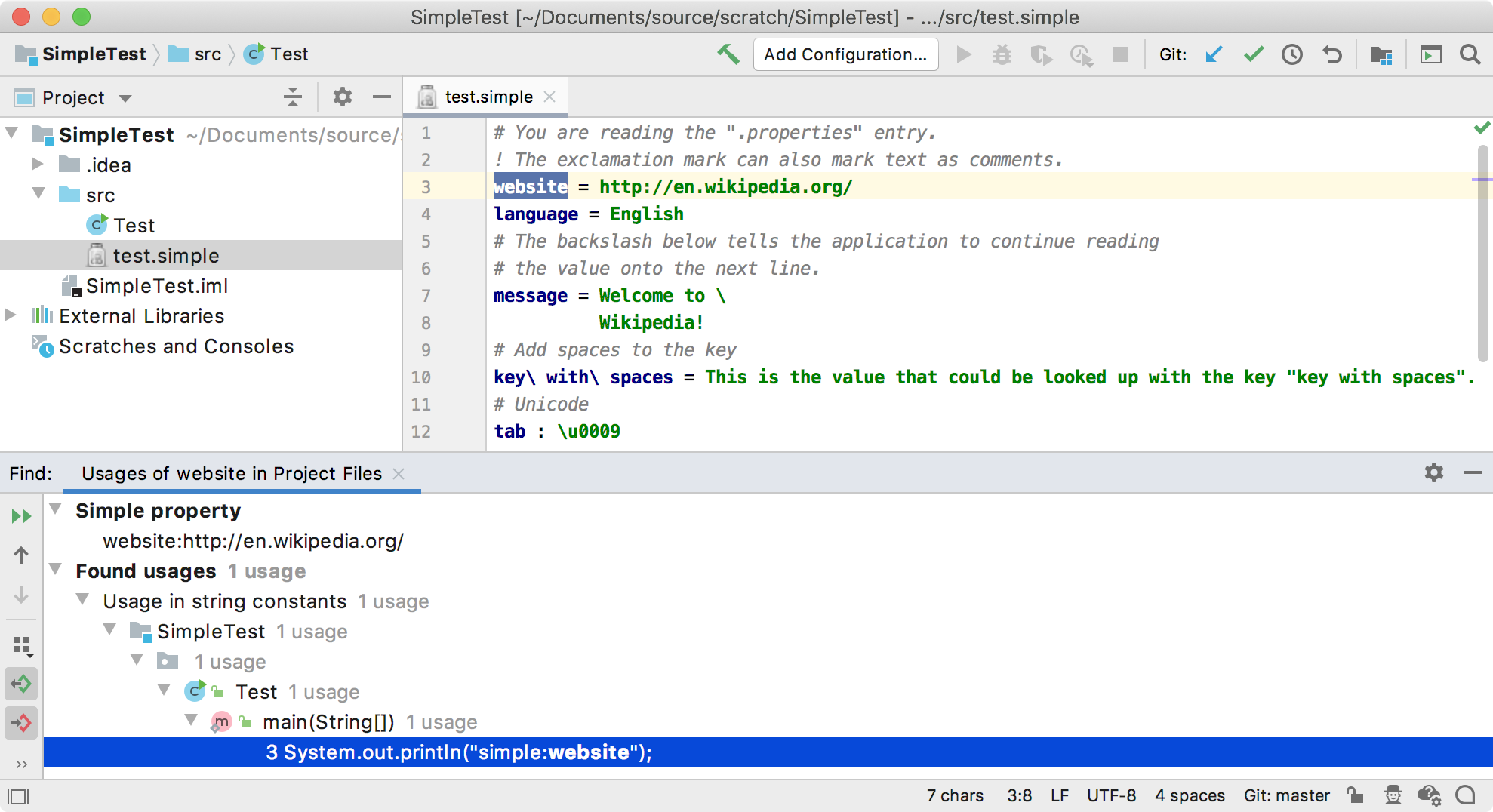Click the Run Anything toolbar icon
This screenshot has height=812, width=1493.
[x=1430, y=54]
